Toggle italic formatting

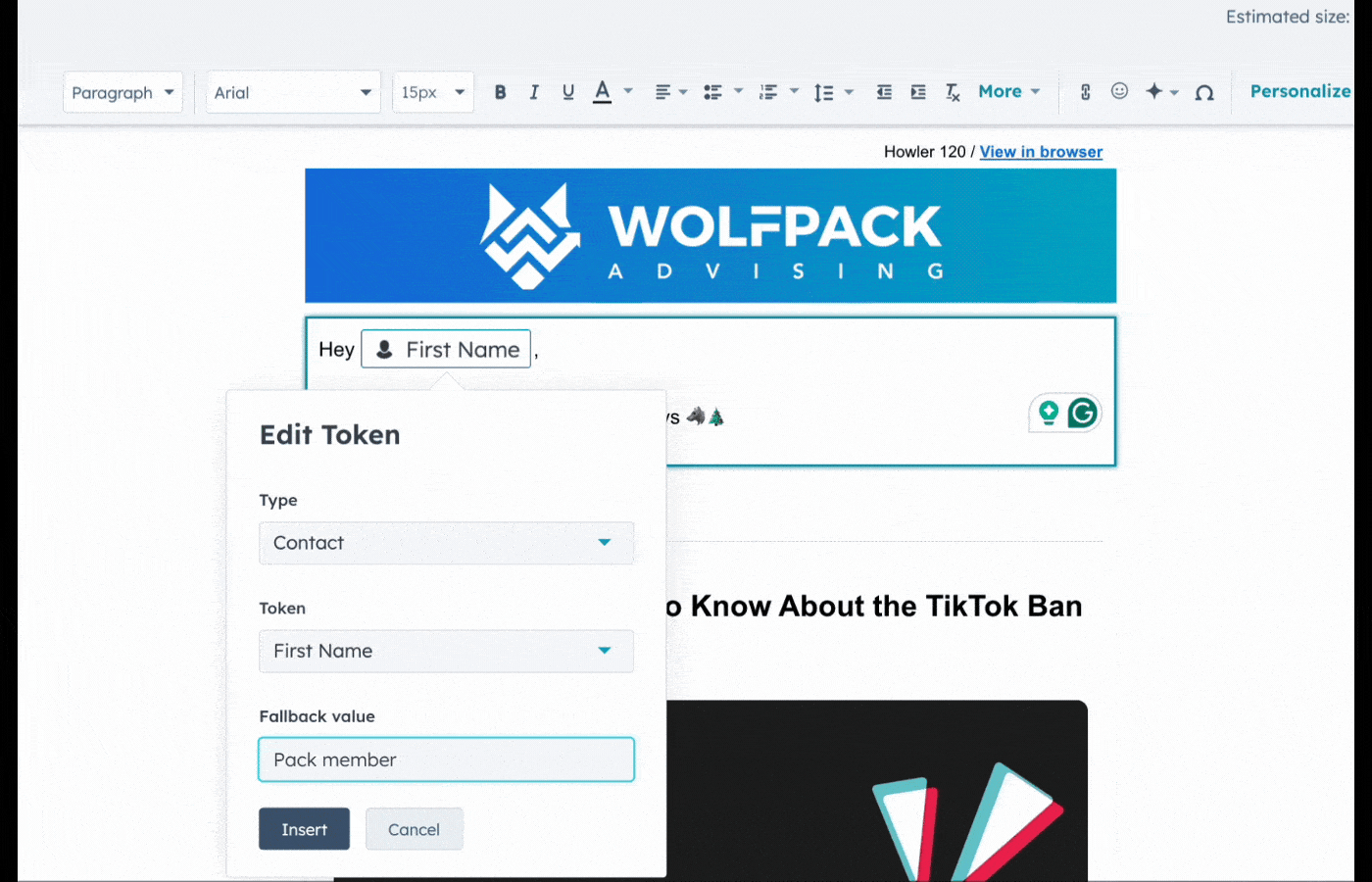[x=534, y=92]
